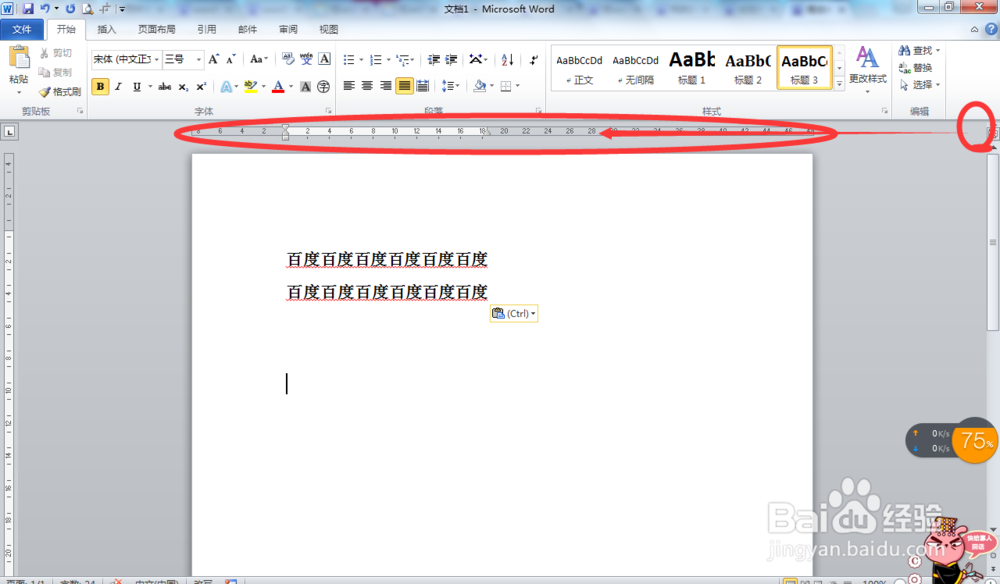Click the Cut (剪切) command
Screen dimensions: 1000x584
pyautogui.click(x=55, y=53)
